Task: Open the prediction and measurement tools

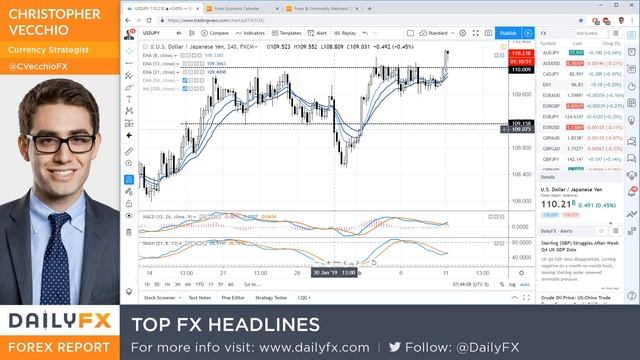Action: 129,123
